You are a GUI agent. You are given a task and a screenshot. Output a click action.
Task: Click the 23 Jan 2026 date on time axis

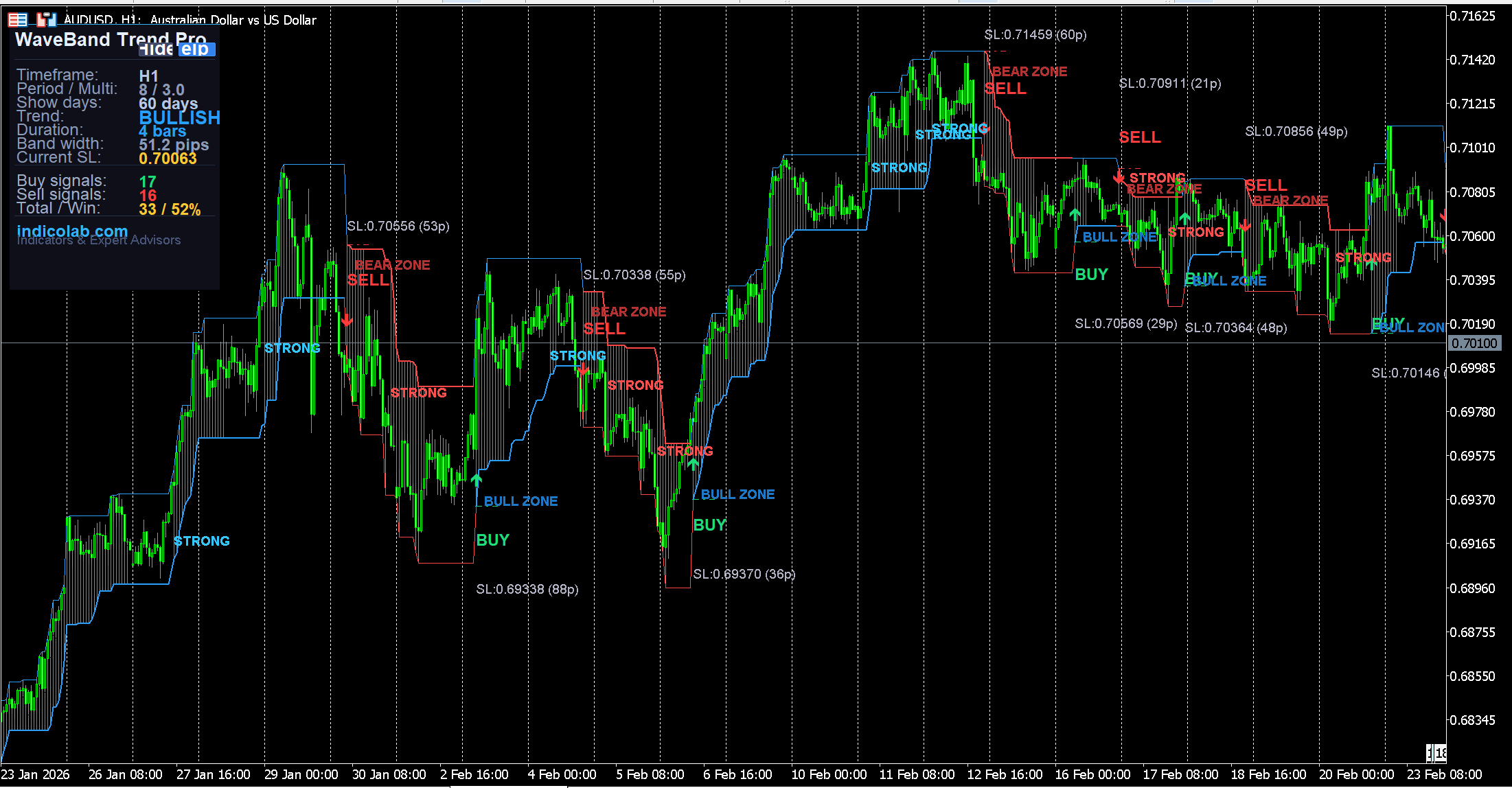click(x=36, y=774)
